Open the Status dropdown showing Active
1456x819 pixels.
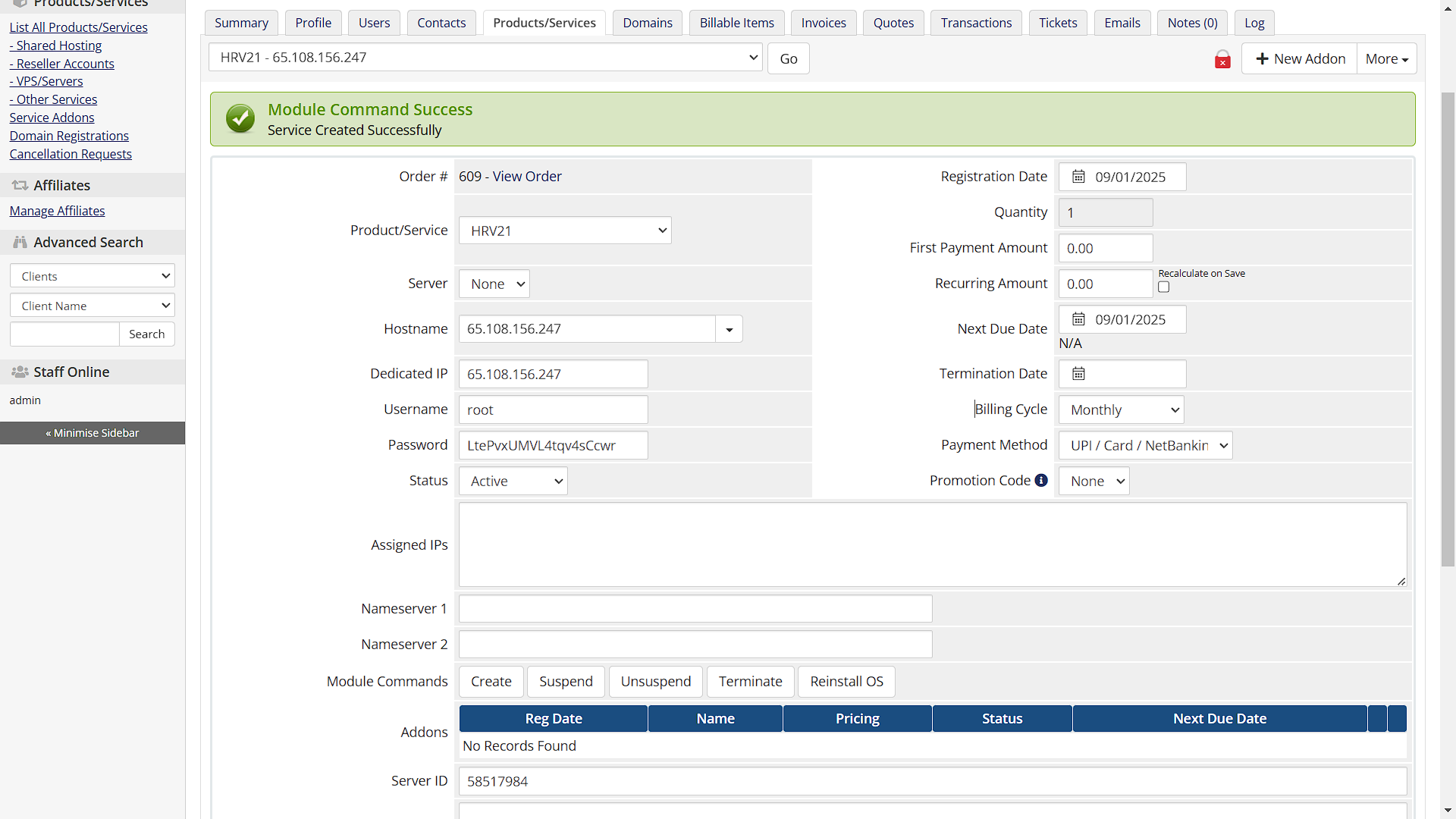tap(513, 482)
